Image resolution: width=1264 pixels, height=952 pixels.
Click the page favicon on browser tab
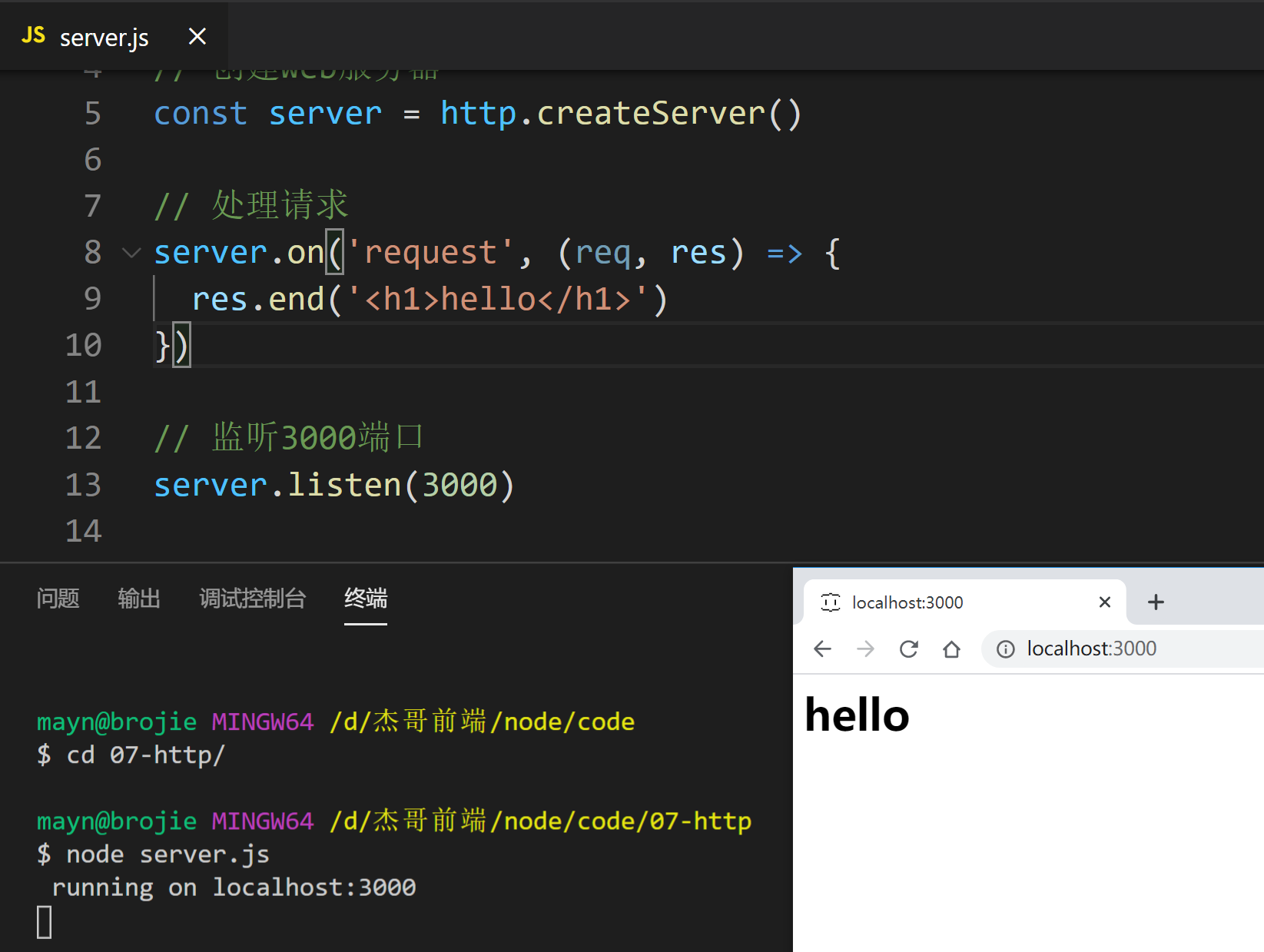[x=831, y=602]
